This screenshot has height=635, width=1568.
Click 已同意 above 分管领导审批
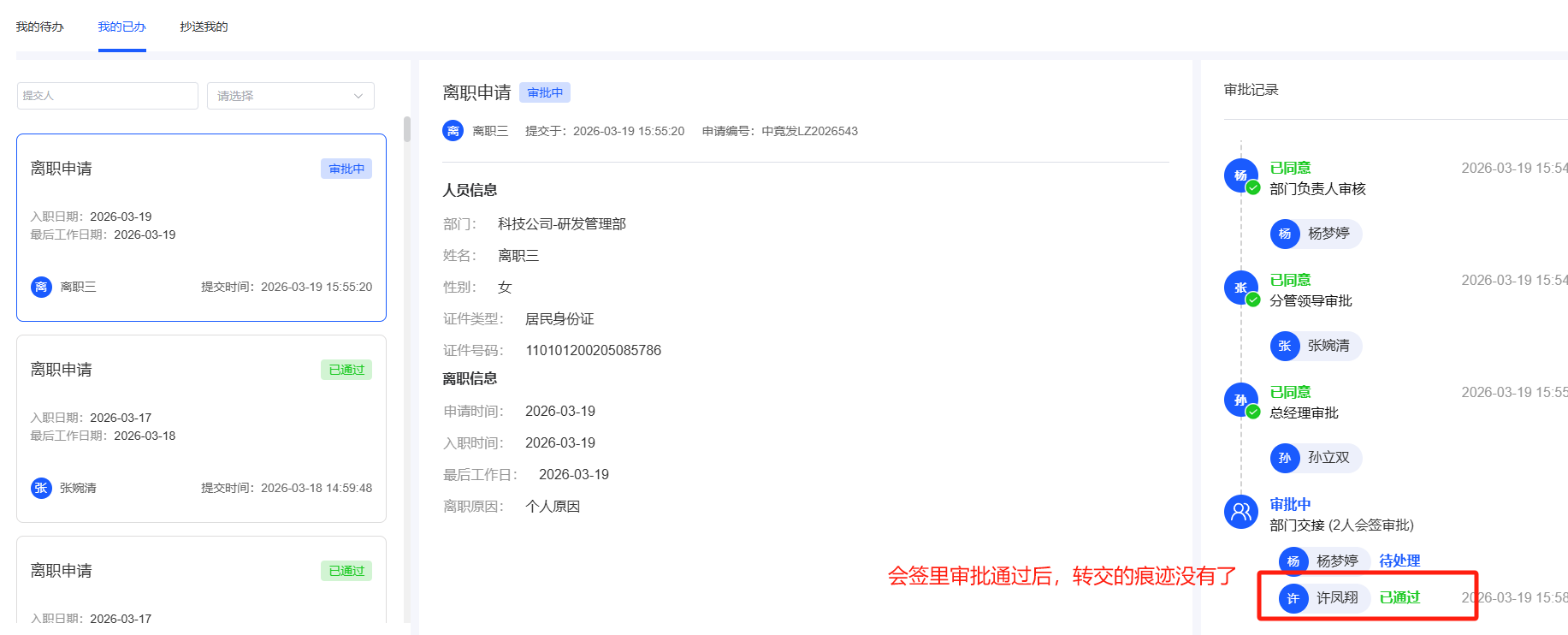pyautogui.click(x=1290, y=280)
